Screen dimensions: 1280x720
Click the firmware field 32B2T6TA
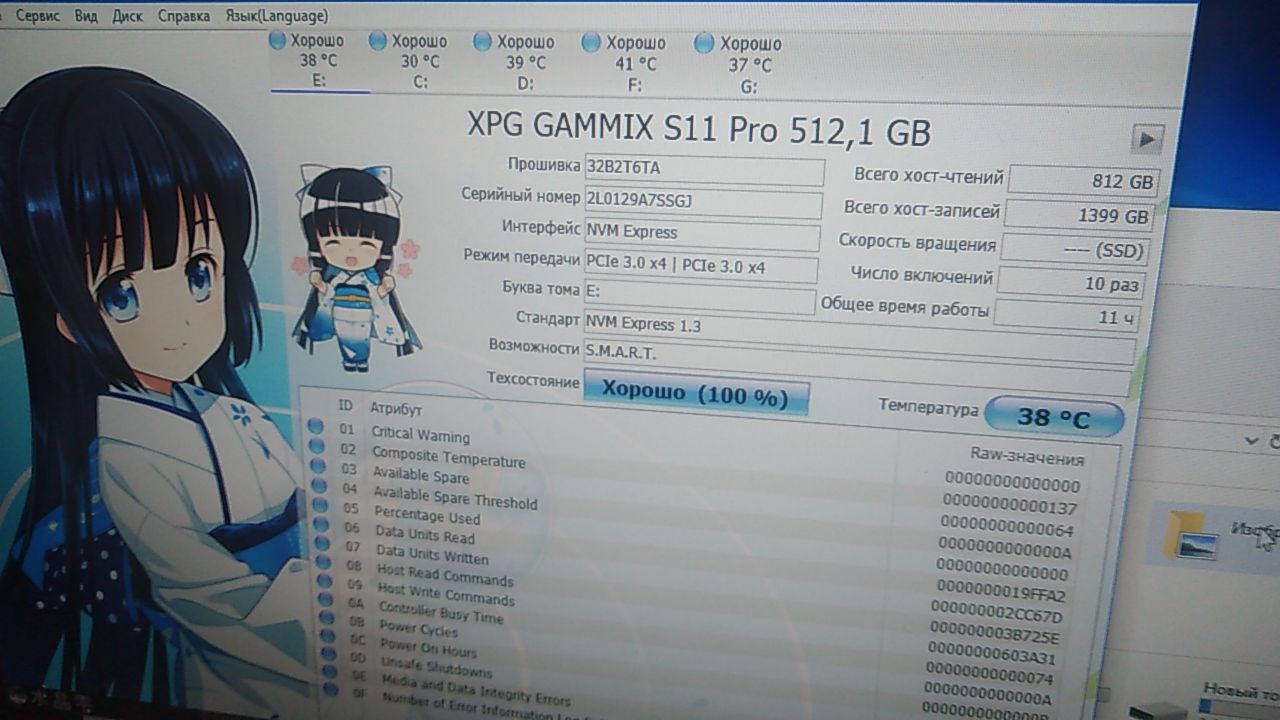703,169
